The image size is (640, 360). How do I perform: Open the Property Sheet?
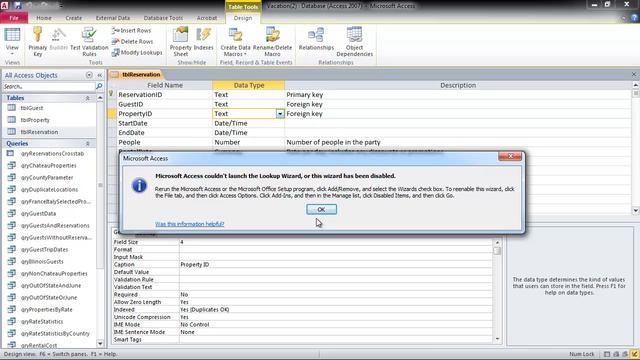(180, 42)
